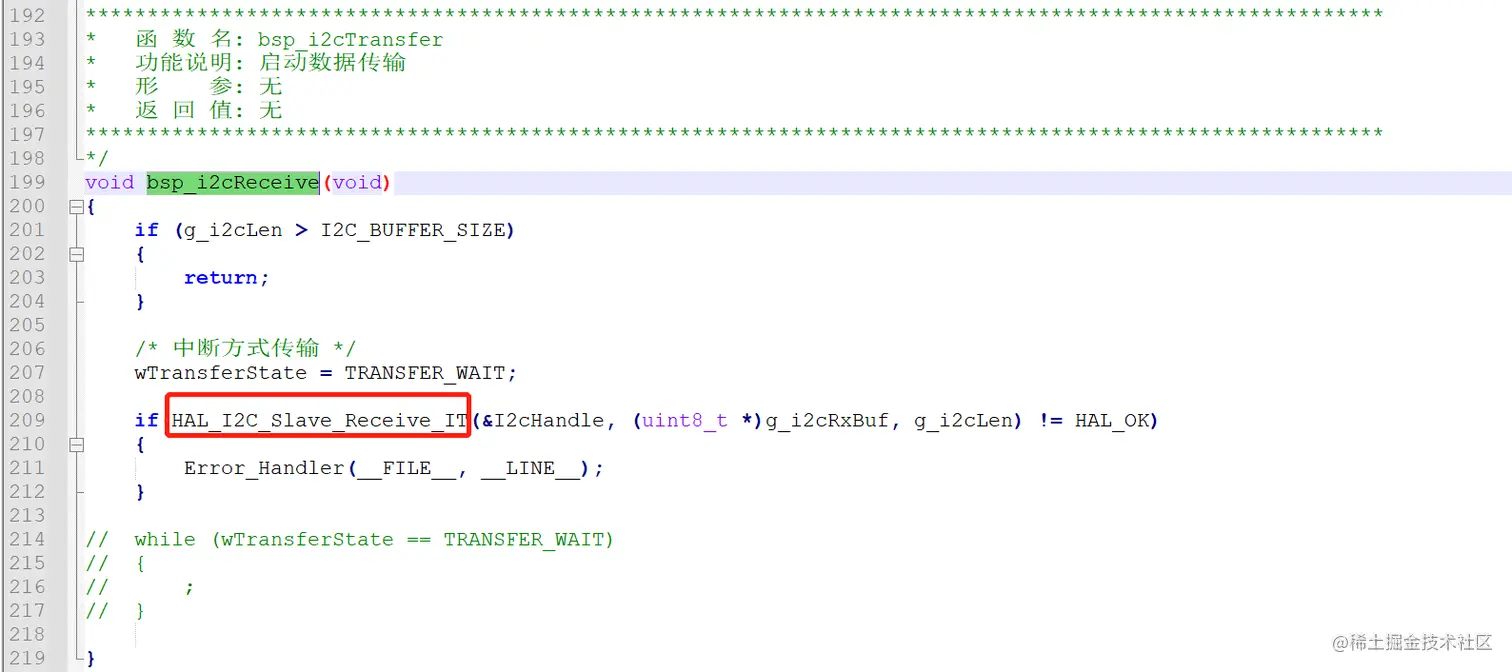The image size is (1512, 672).
Task: Click the I2C_BUFFER_SIZE constant
Action: pyautogui.click(x=413, y=230)
